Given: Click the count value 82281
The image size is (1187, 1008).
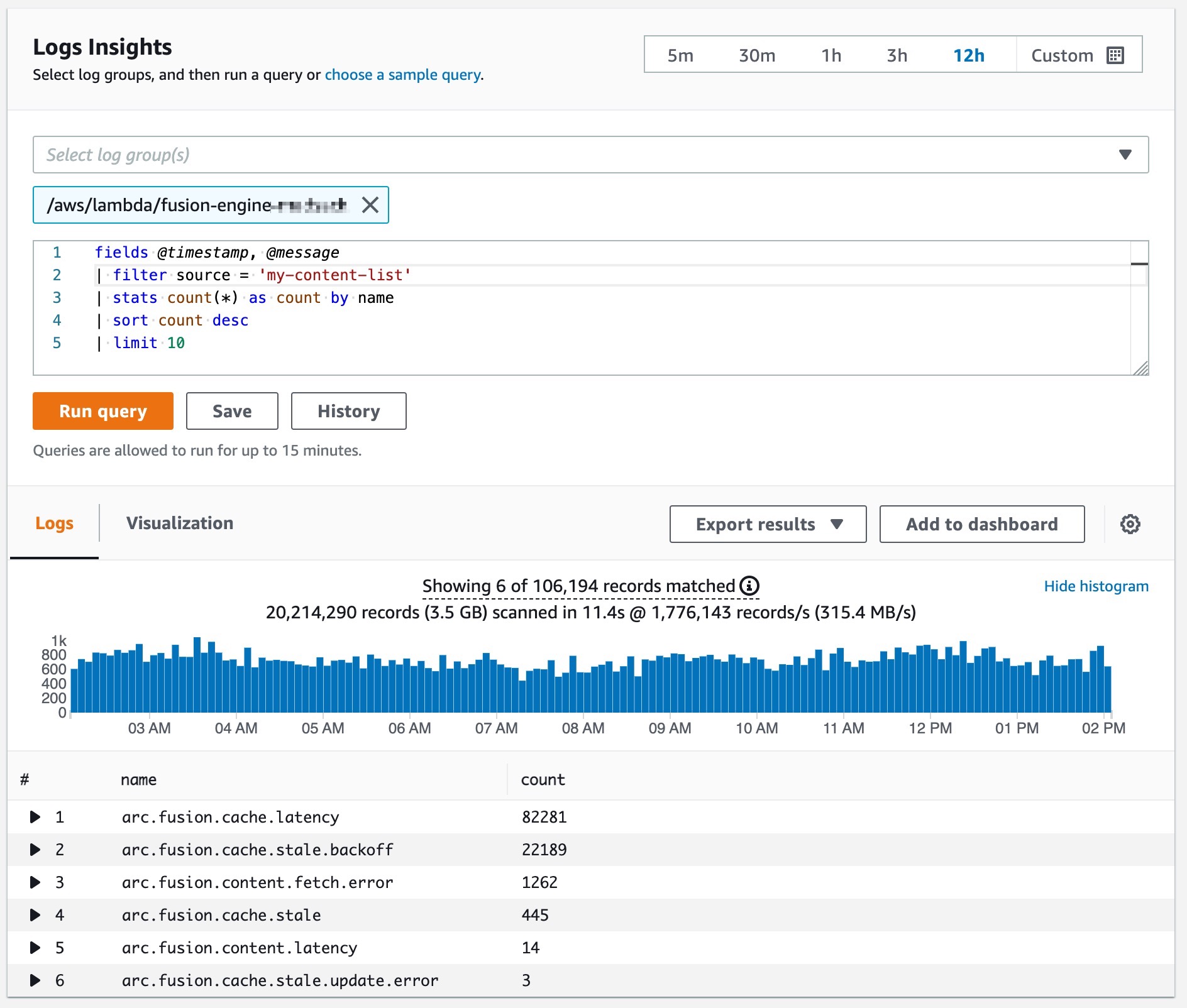Looking at the screenshot, I should (544, 817).
